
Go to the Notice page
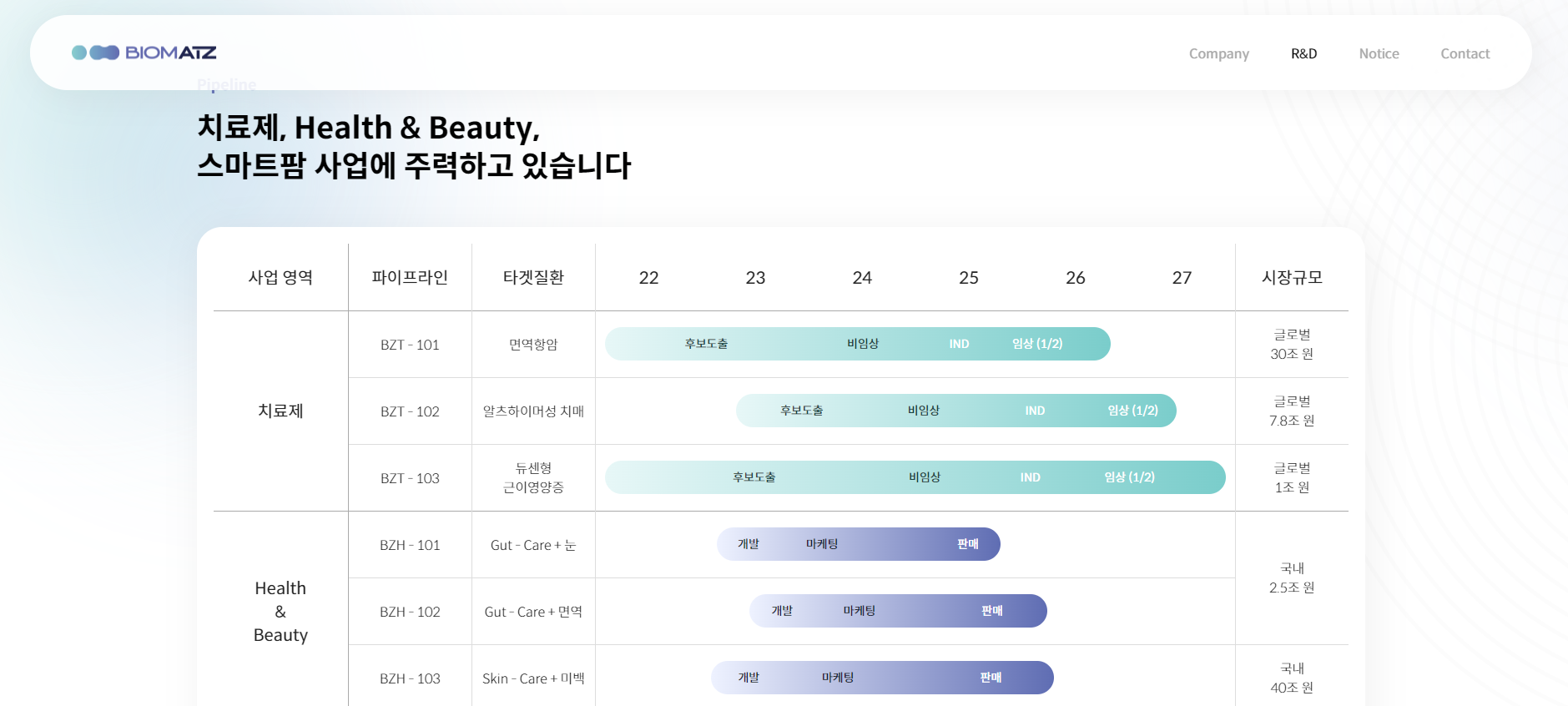tap(1379, 53)
